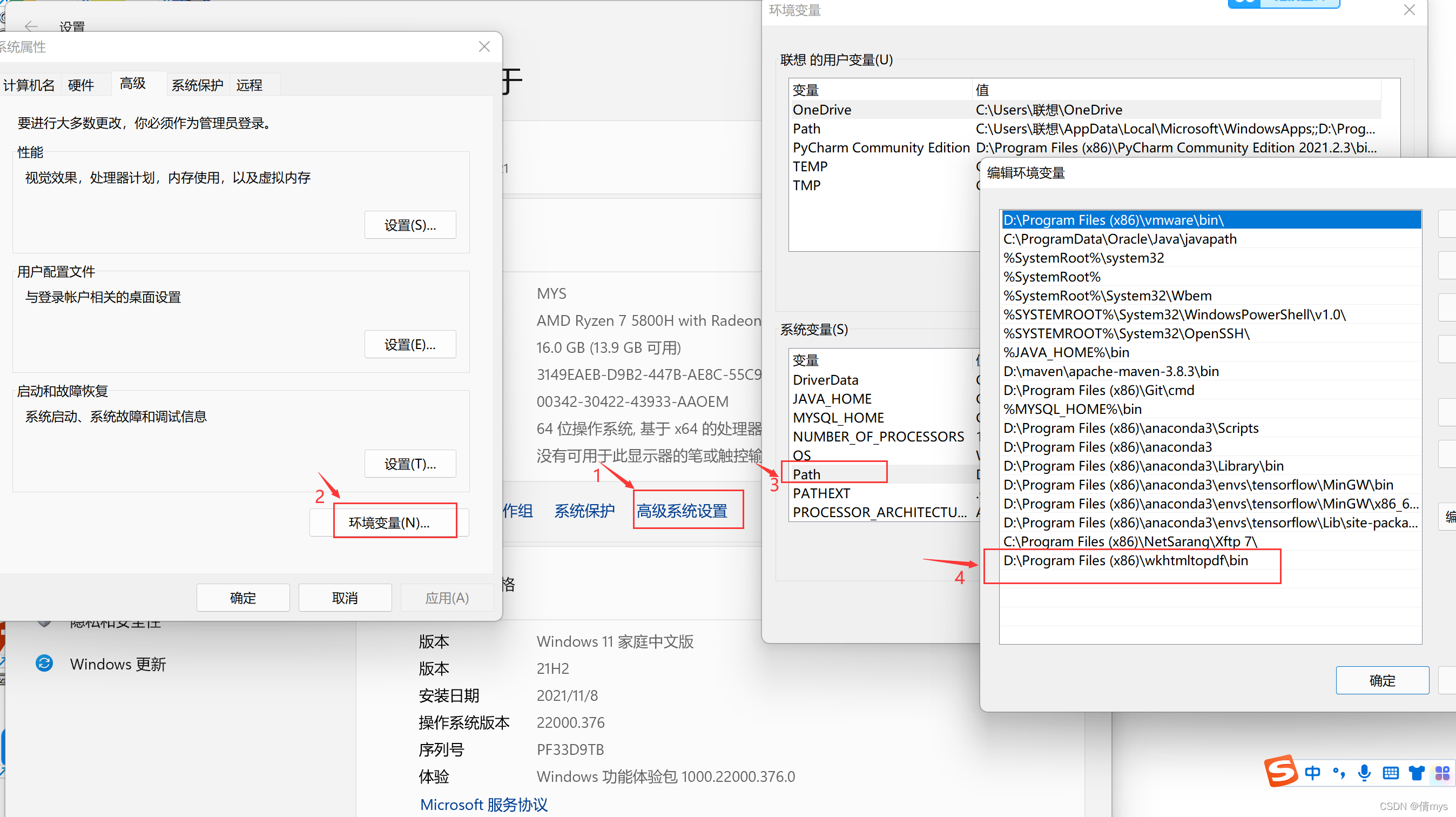Select the OneDrive user variable row

coord(1084,110)
